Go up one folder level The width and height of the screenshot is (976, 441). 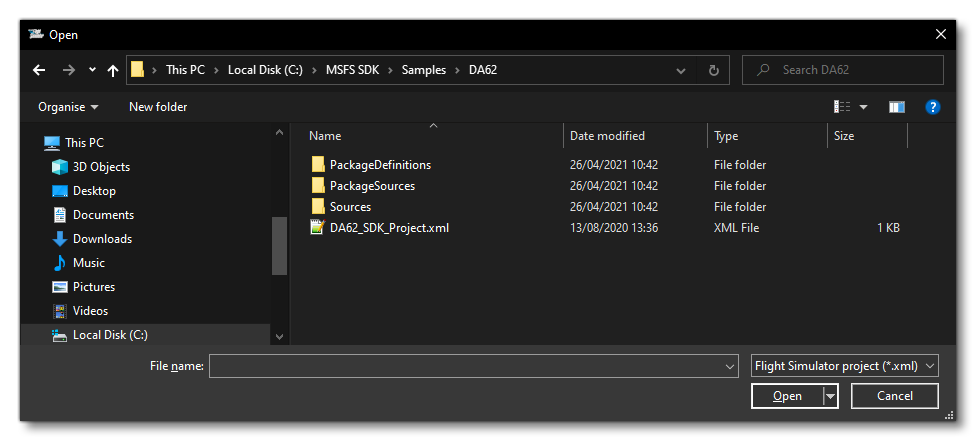coord(112,70)
